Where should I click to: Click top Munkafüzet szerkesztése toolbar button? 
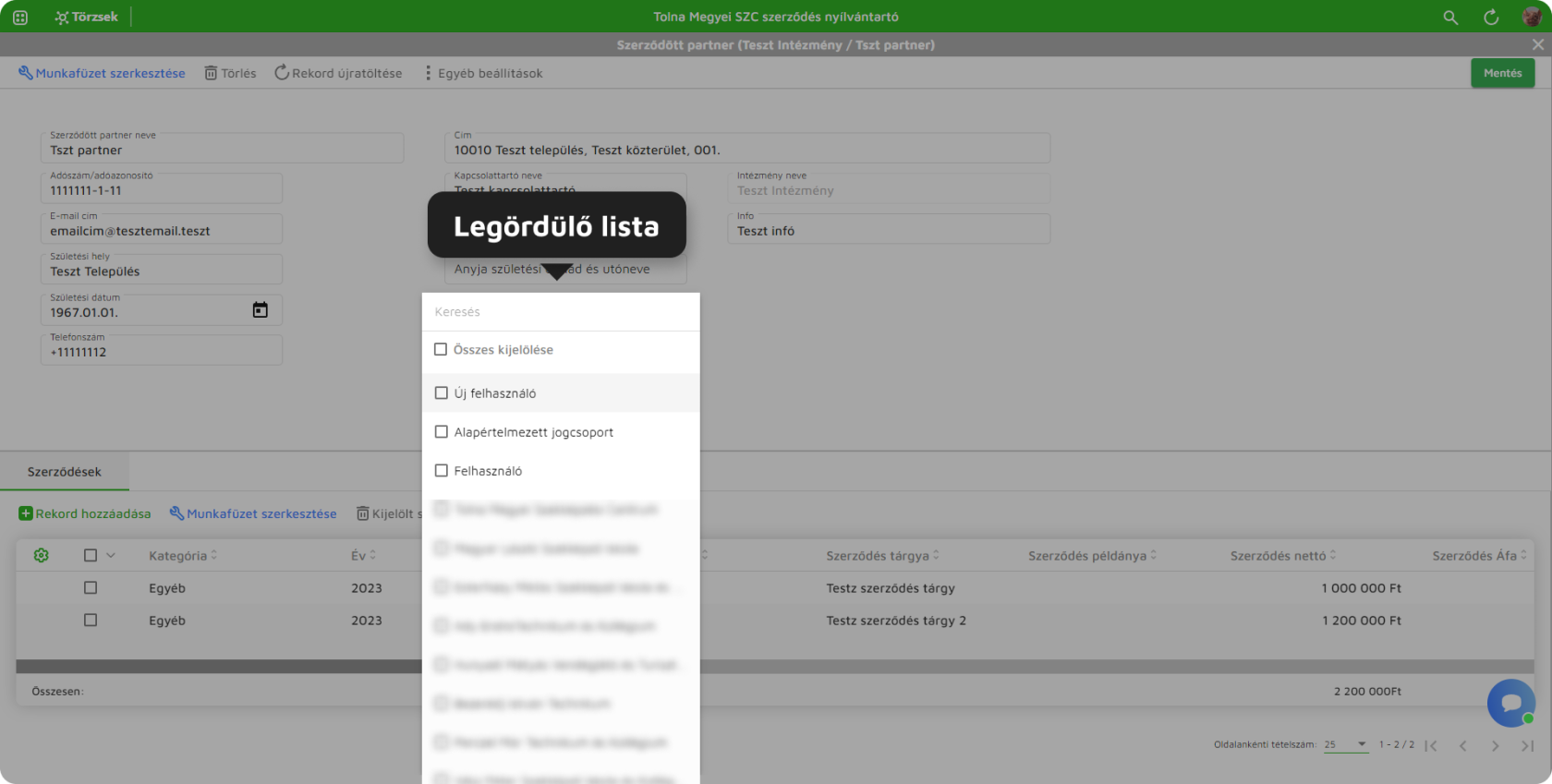102,73
